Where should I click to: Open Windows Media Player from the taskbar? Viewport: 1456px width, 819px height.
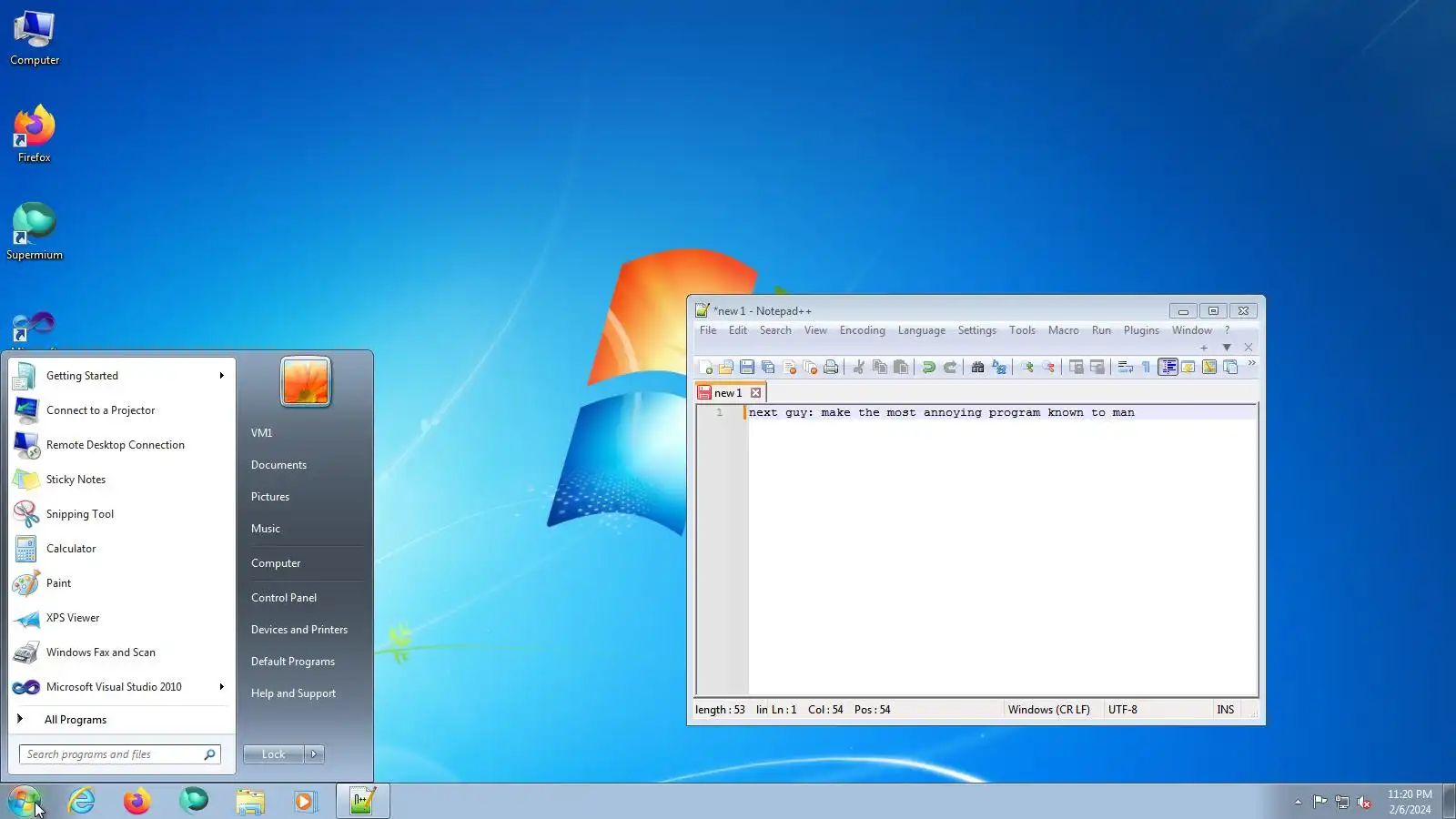pos(305,801)
